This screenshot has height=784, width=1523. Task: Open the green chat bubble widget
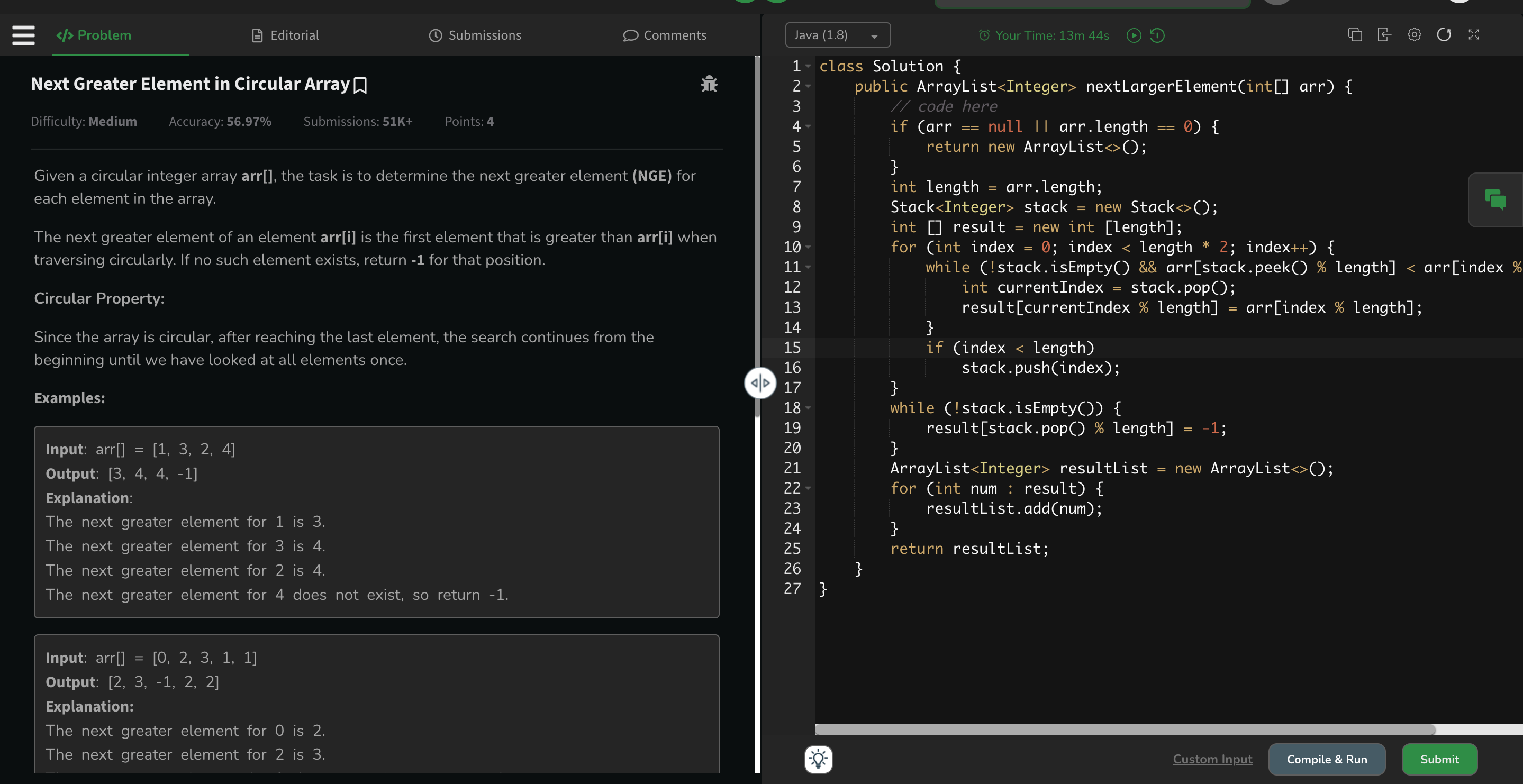(x=1495, y=200)
